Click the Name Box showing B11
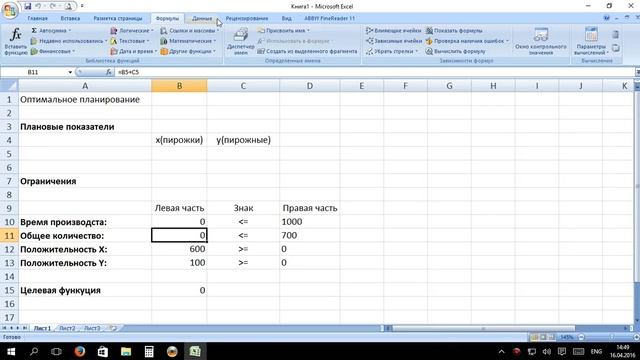640x360 pixels. click(x=33, y=72)
